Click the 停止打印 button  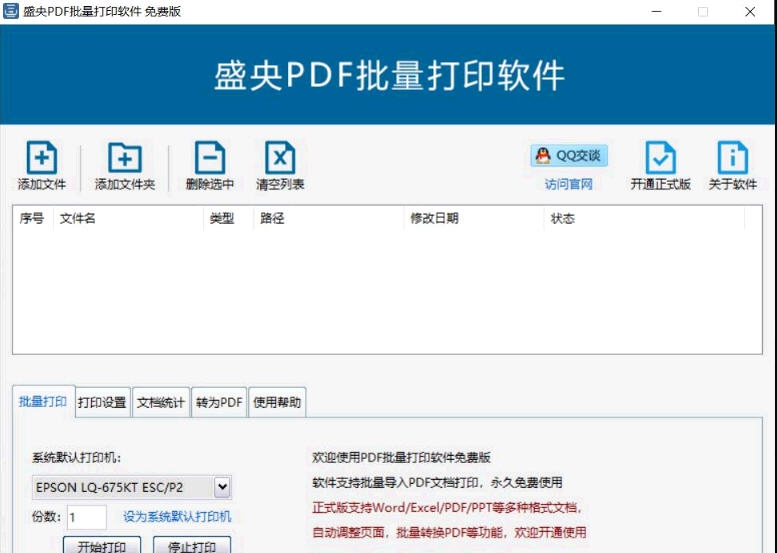192,545
